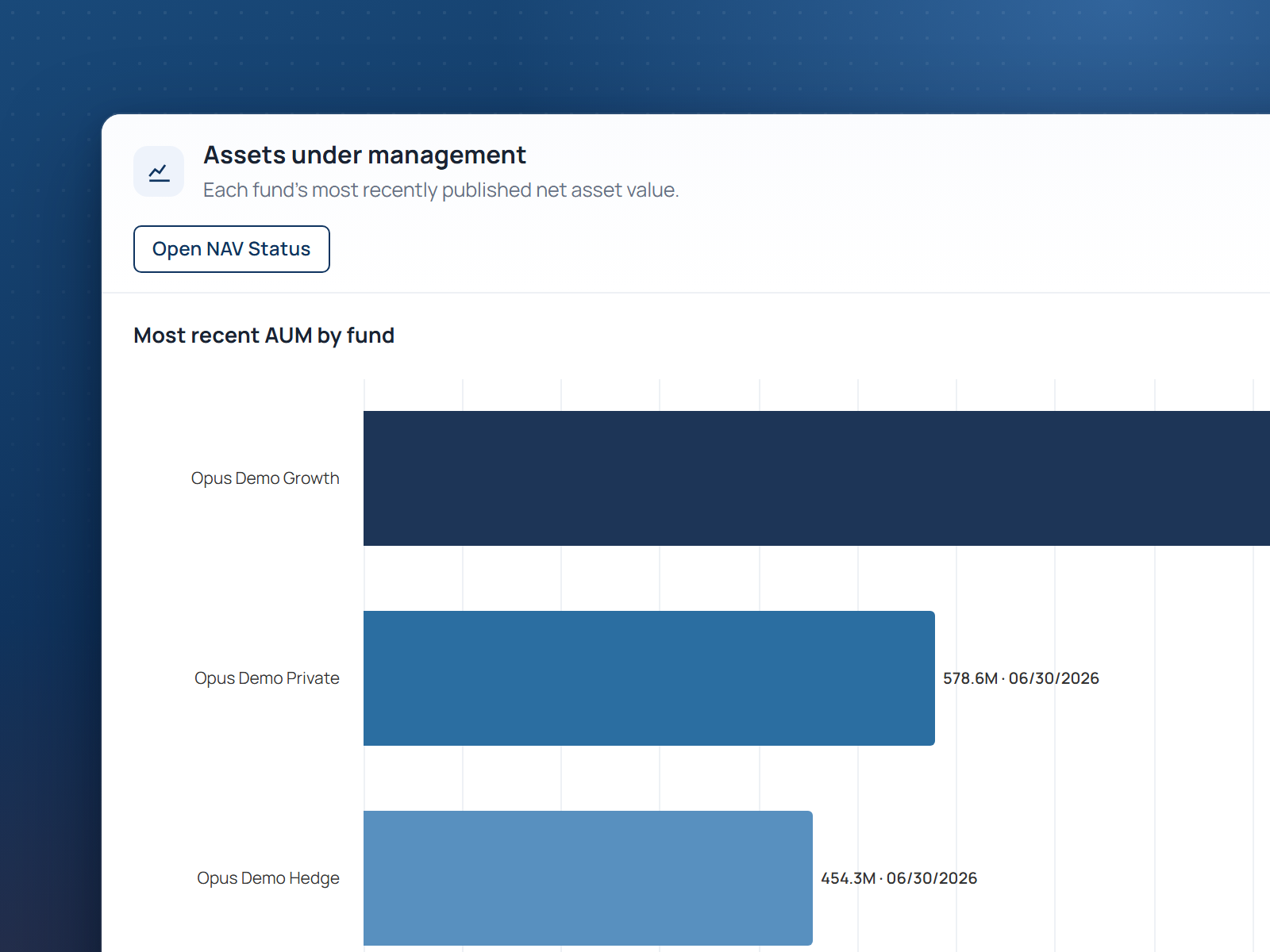Click the line chart icon beside the heading
This screenshot has height=952, width=1270.
(159, 171)
